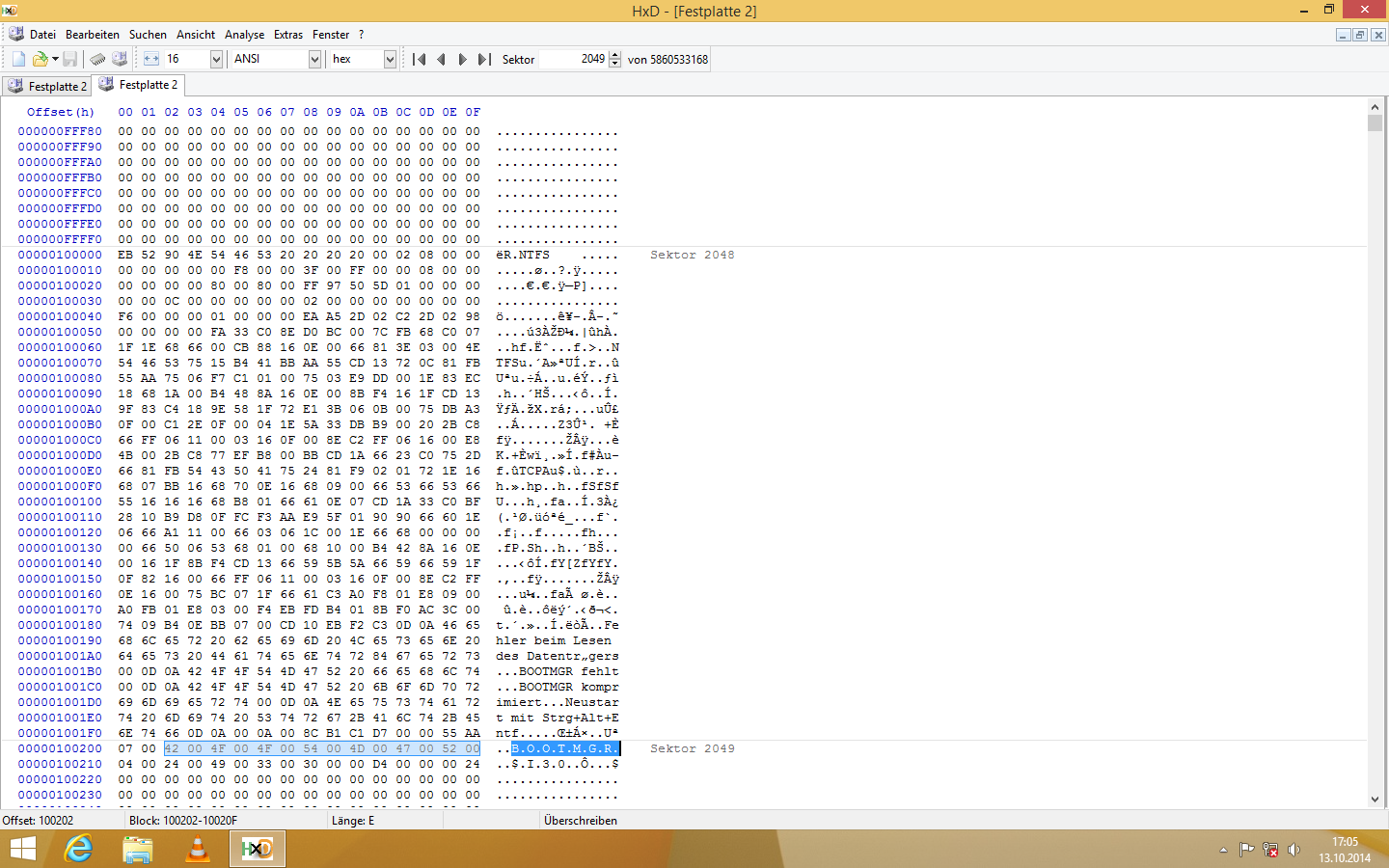Click offset row 00000100200

pos(60,748)
